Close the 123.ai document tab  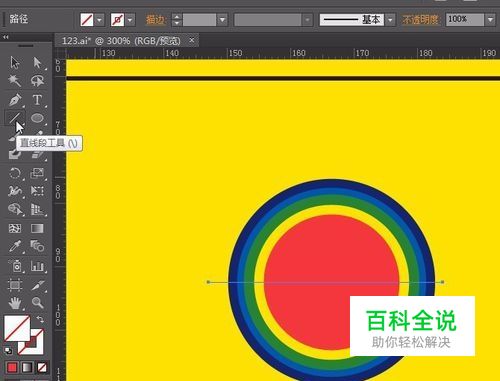click(192, 40)
